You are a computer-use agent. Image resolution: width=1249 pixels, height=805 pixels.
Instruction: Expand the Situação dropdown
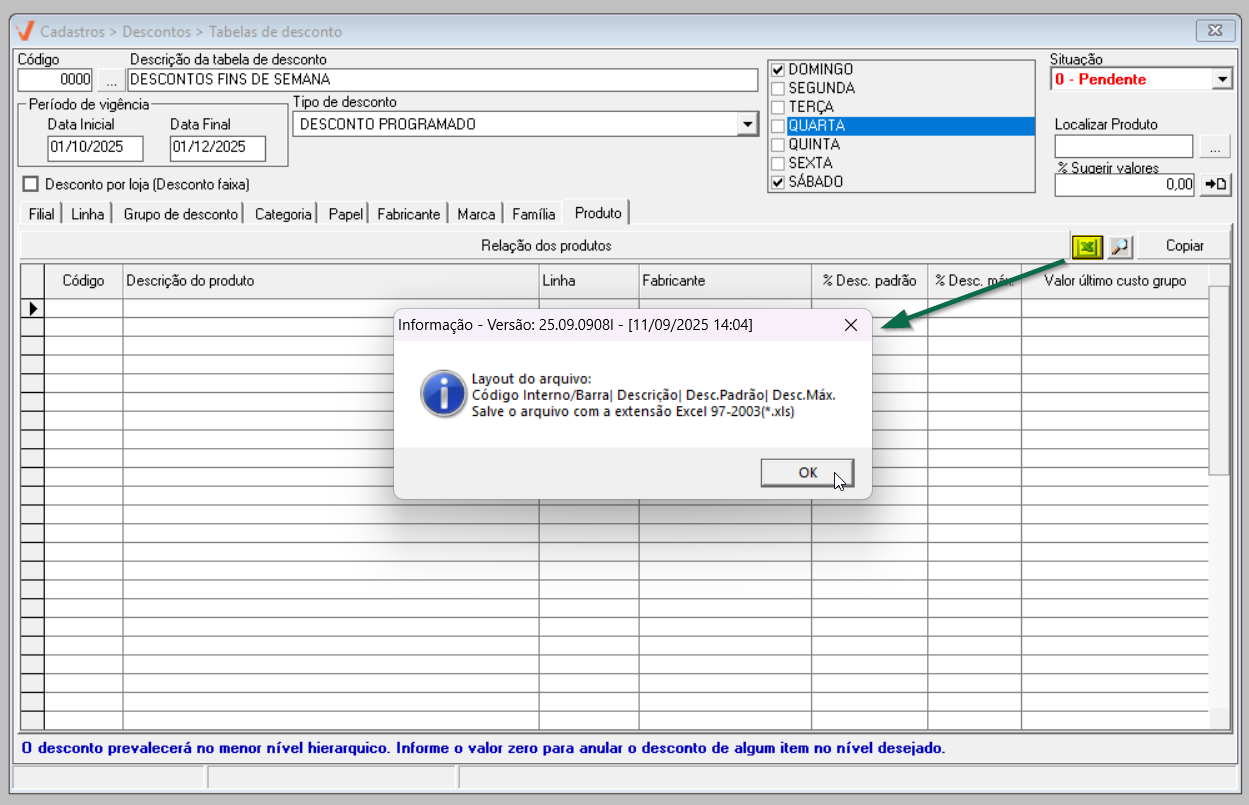pos(1221,79)
